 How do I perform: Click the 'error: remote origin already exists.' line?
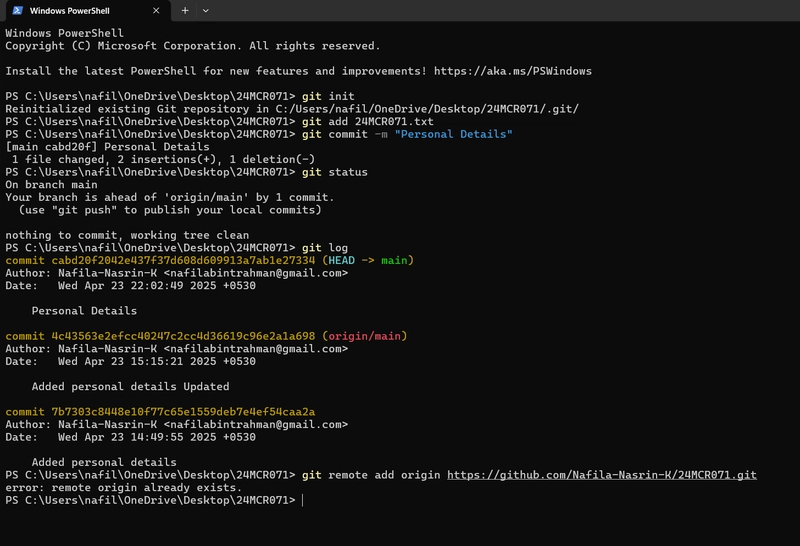click(123, 488)
